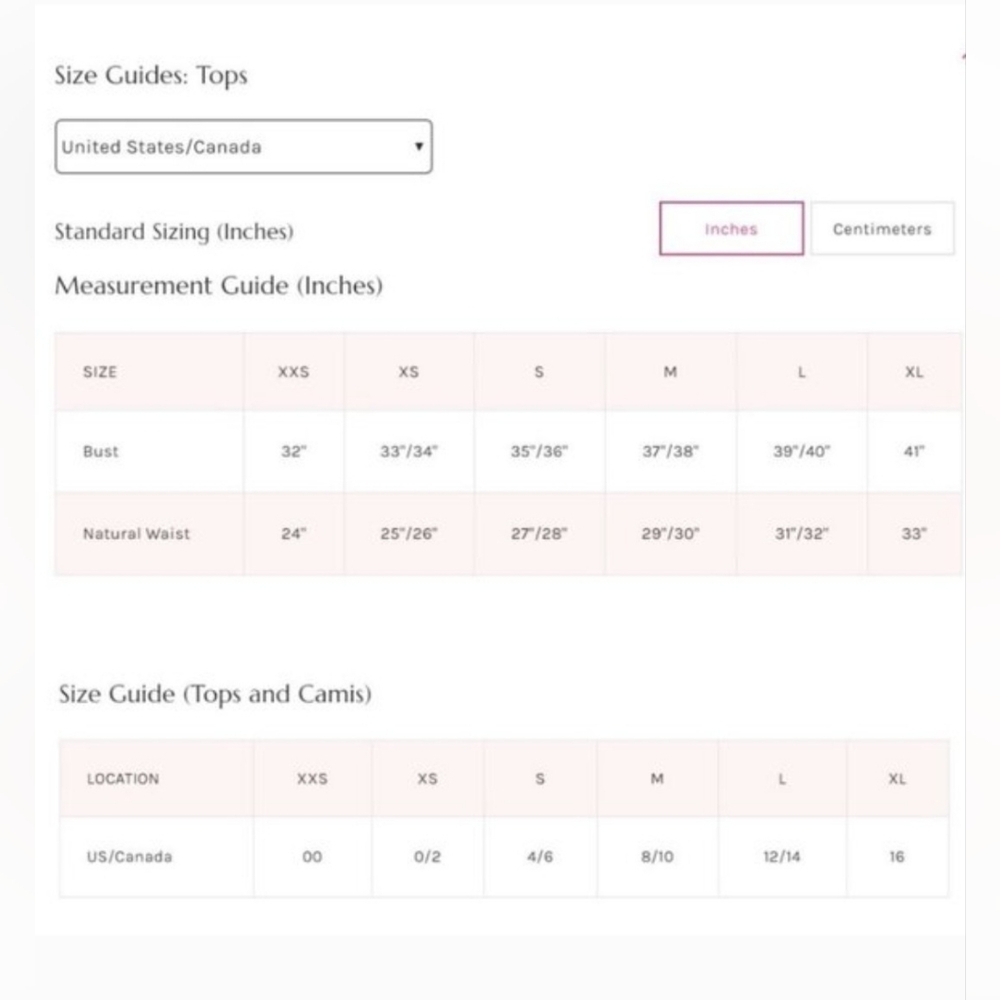This screenshot has height=1000, width=1000.
Task: Click the US/Canada row label
Action: 129,857
